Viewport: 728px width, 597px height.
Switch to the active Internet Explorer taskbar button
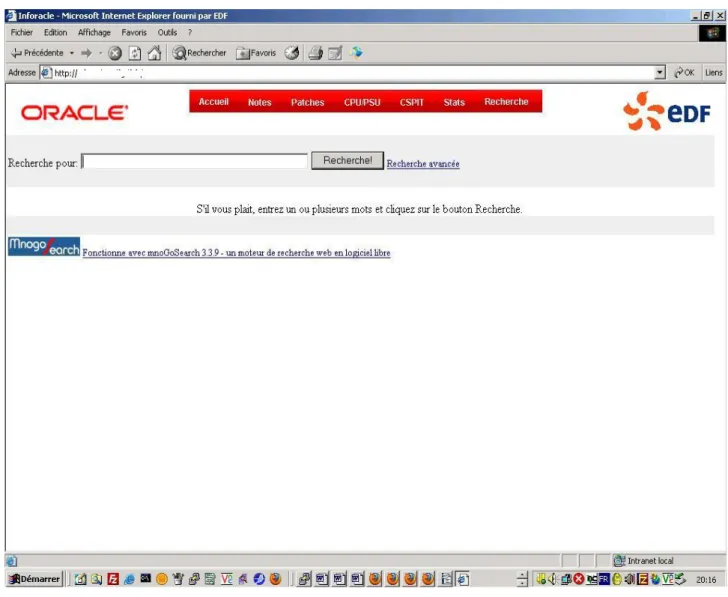pos(462,579)
